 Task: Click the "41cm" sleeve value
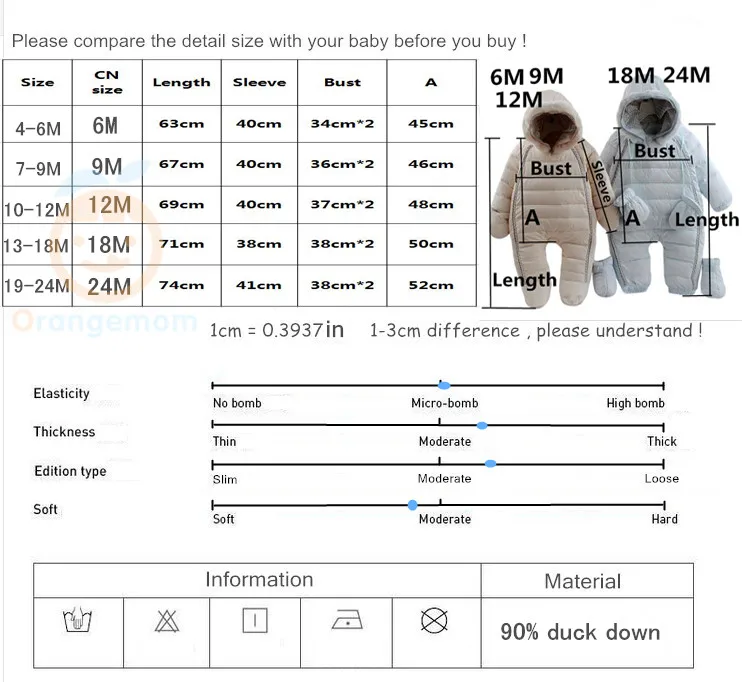[x=259, y=285]
